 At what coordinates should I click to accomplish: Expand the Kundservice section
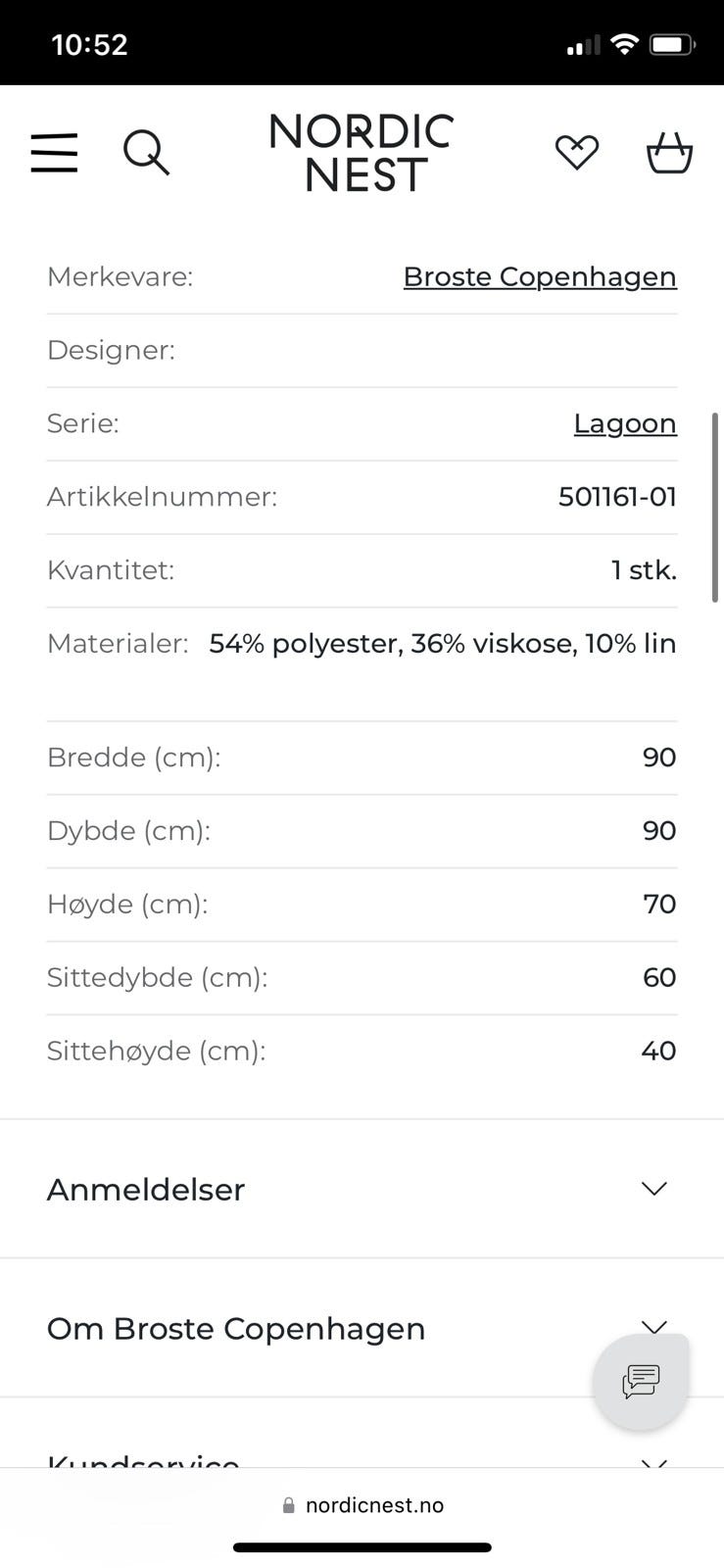tap(362, 1457)
